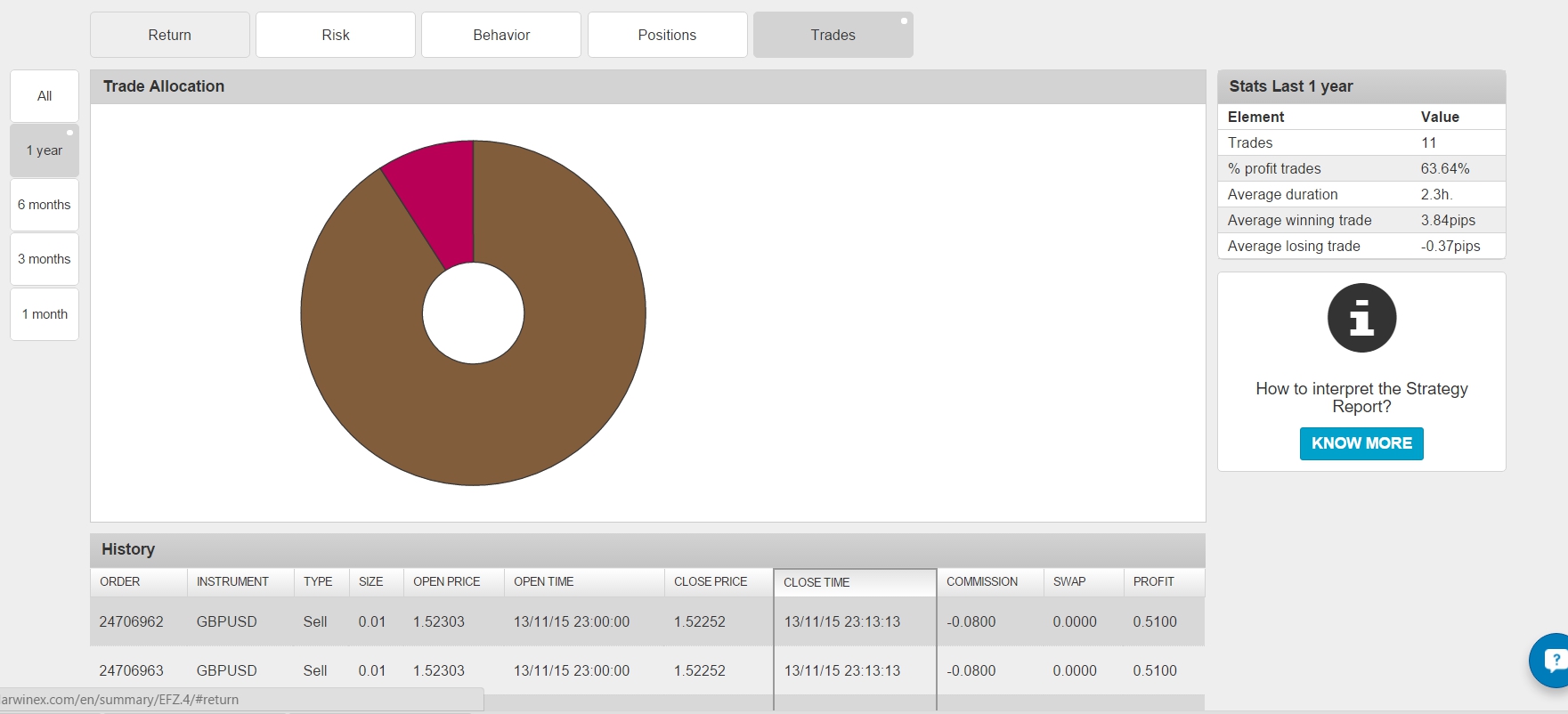
Task: Select the Trades tab
Action: pyautogui.click(x=833, y=35)
